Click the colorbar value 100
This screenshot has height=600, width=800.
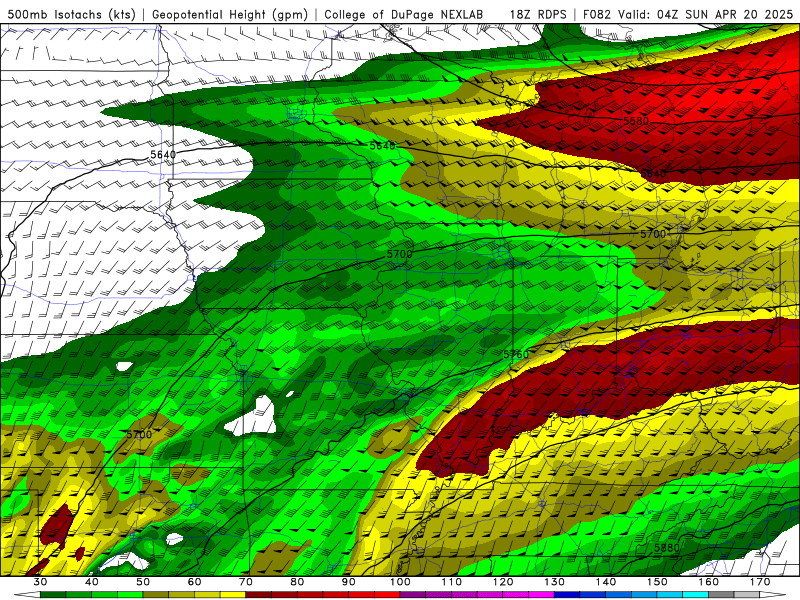coord(401,582)
